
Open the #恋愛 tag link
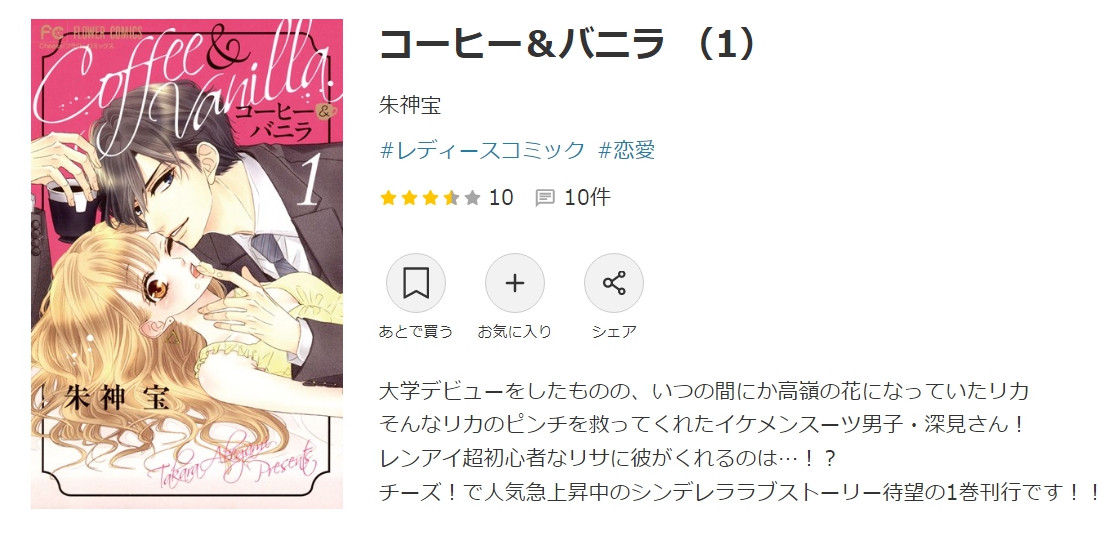tap(627, 150)
